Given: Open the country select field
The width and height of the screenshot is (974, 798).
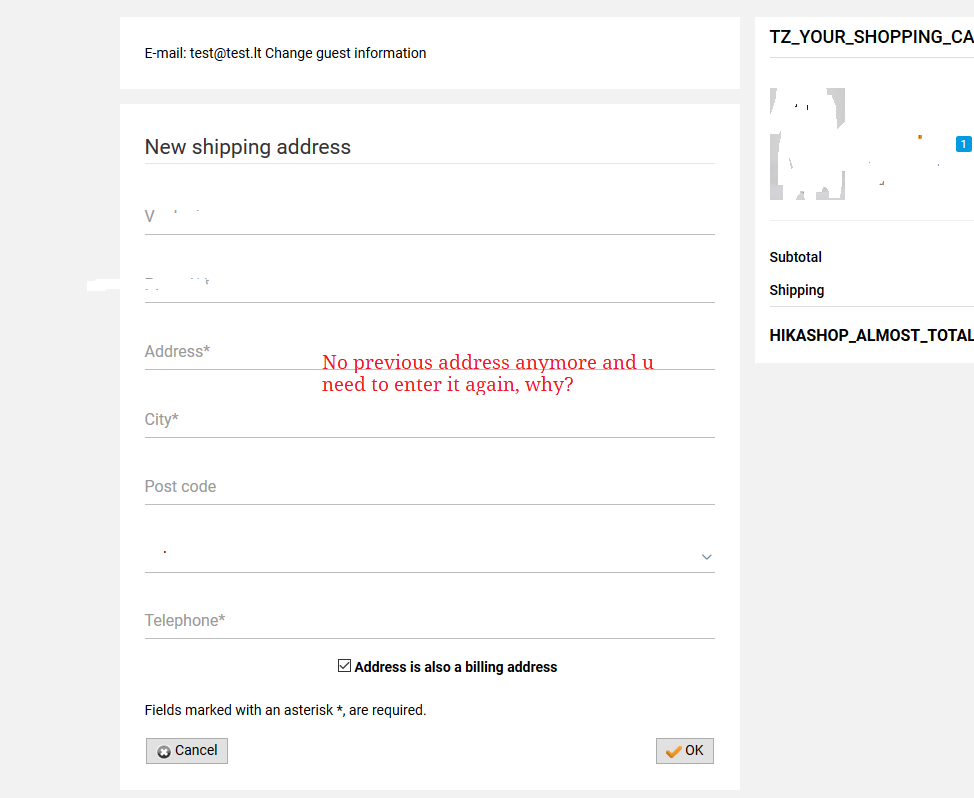Looking at the screenshot, I should 429,553.
